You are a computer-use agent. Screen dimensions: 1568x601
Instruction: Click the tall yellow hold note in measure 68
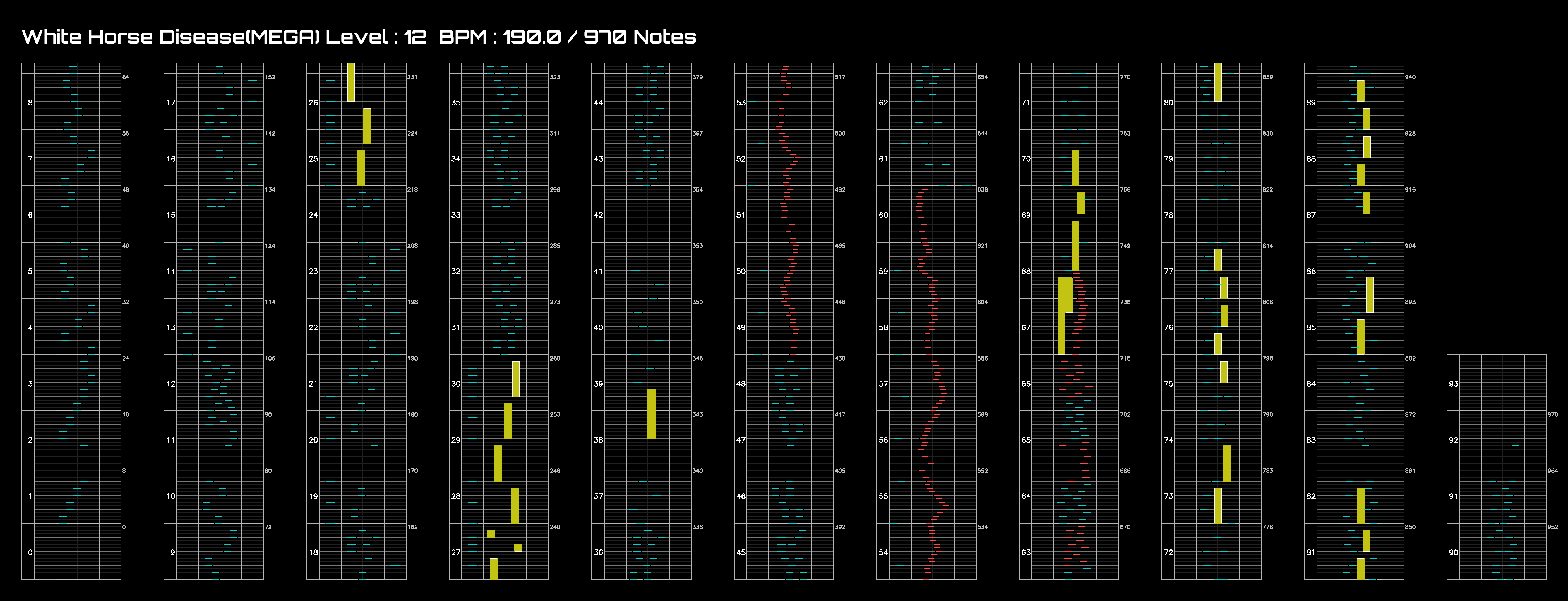pos(1076,245)
